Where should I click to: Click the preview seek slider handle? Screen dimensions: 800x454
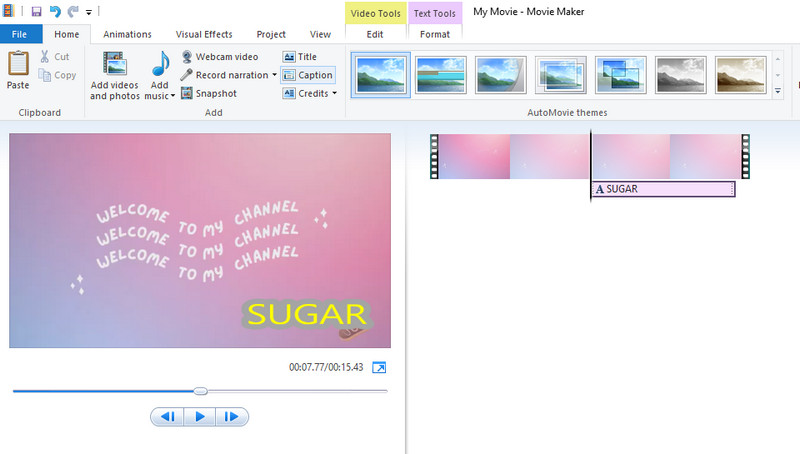pos(200,391)
